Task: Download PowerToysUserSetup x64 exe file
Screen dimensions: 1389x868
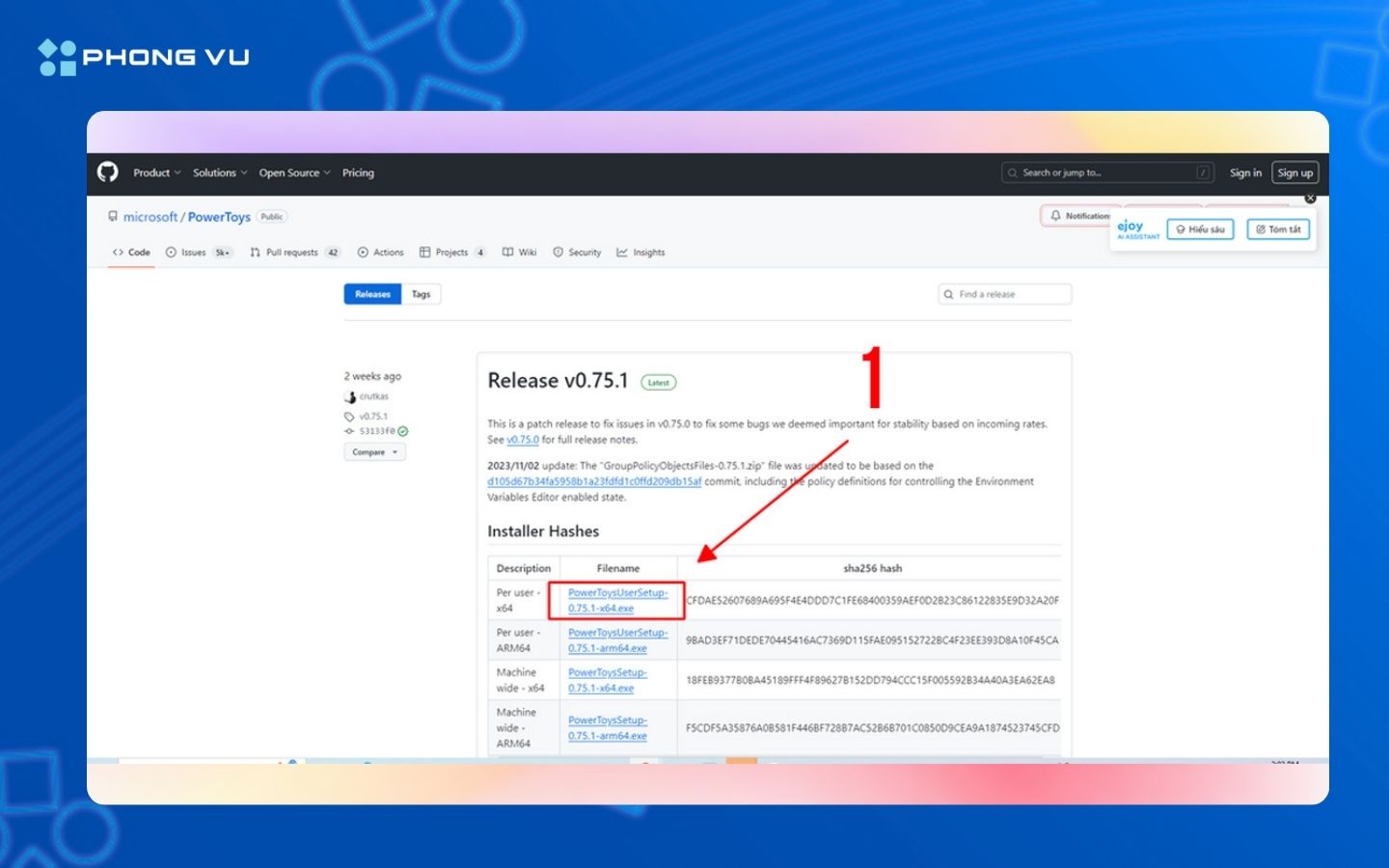Action: click(616, 600)
